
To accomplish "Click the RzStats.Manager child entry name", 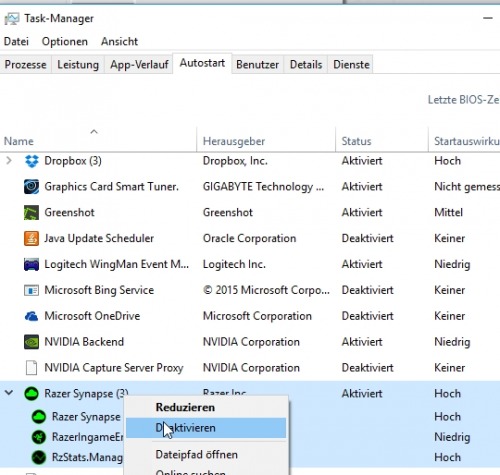I will click(x=87, y=457).
